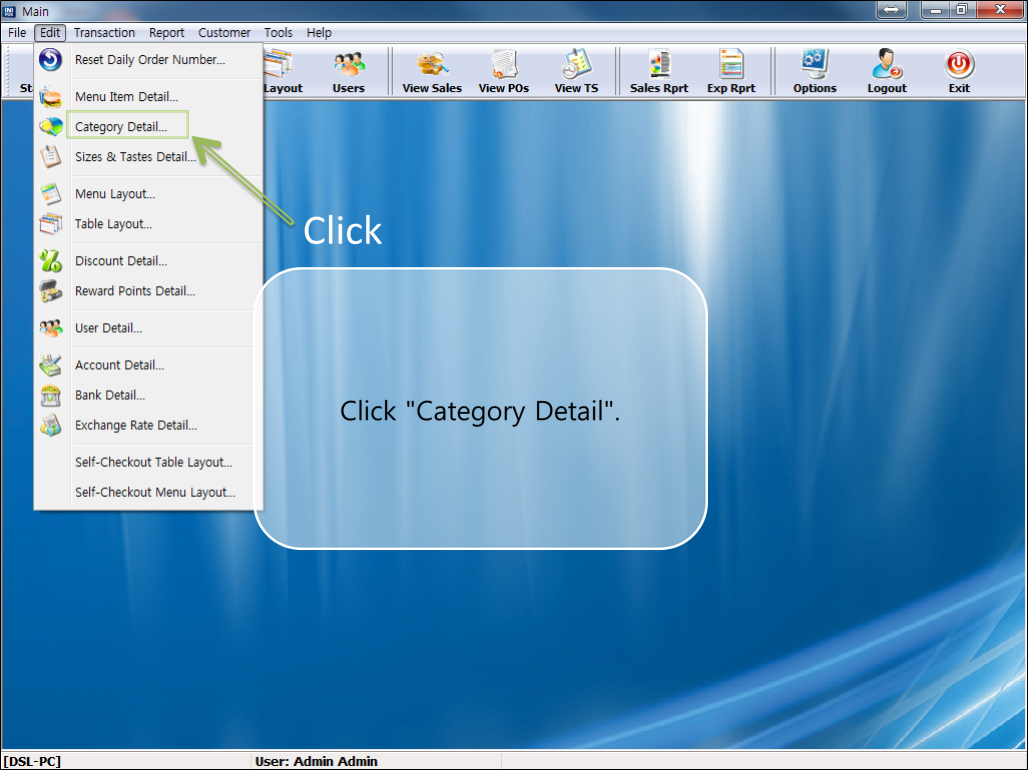Click the Main window app icon
The height and width of the screenshot is (770, 1028).
(x=9, y=11)
